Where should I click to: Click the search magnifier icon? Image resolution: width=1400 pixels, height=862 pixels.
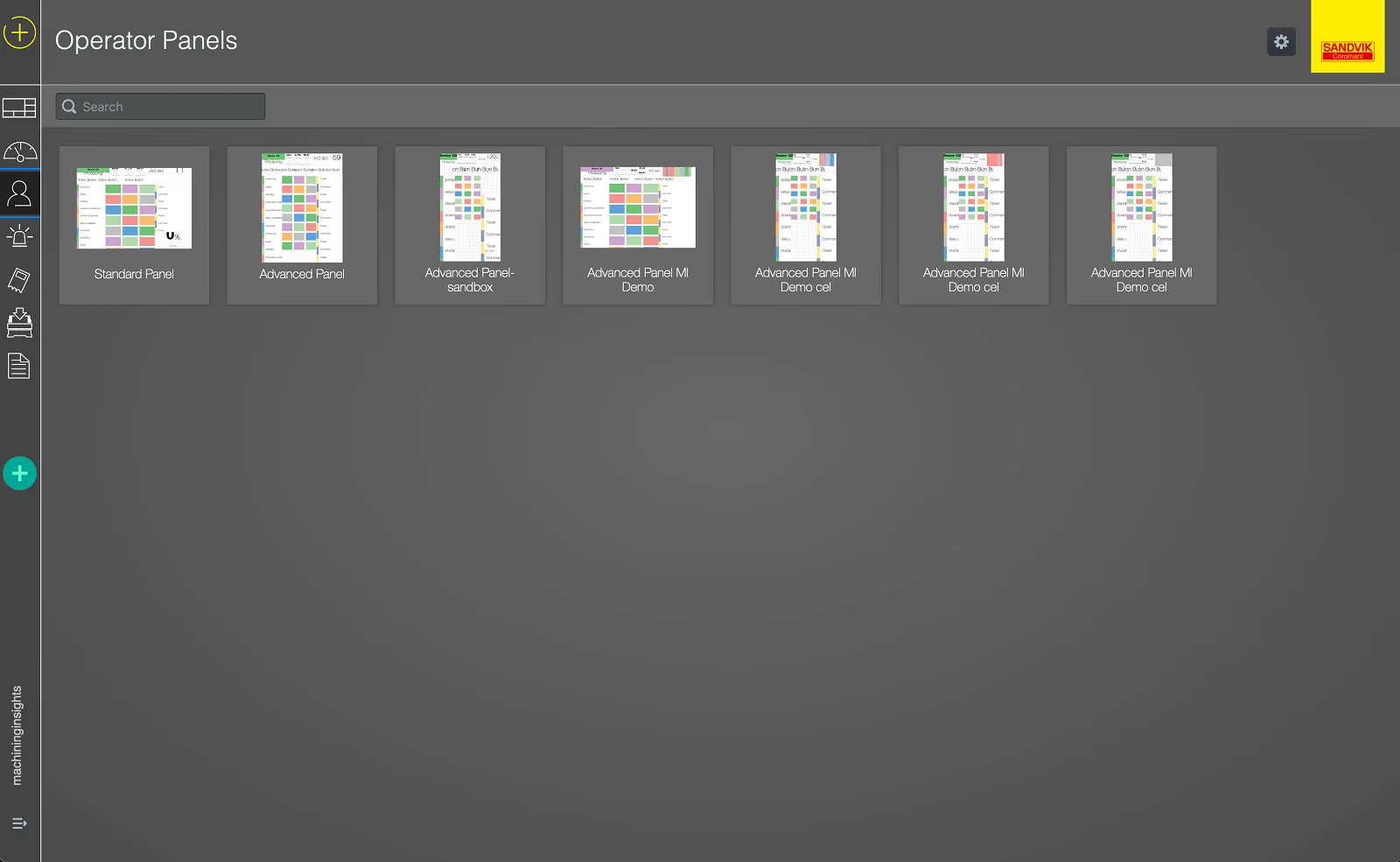[69, 107]
